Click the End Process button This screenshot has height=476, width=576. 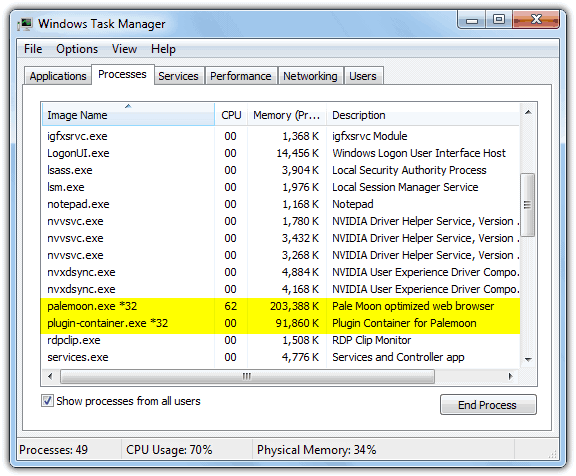(488, 405)
